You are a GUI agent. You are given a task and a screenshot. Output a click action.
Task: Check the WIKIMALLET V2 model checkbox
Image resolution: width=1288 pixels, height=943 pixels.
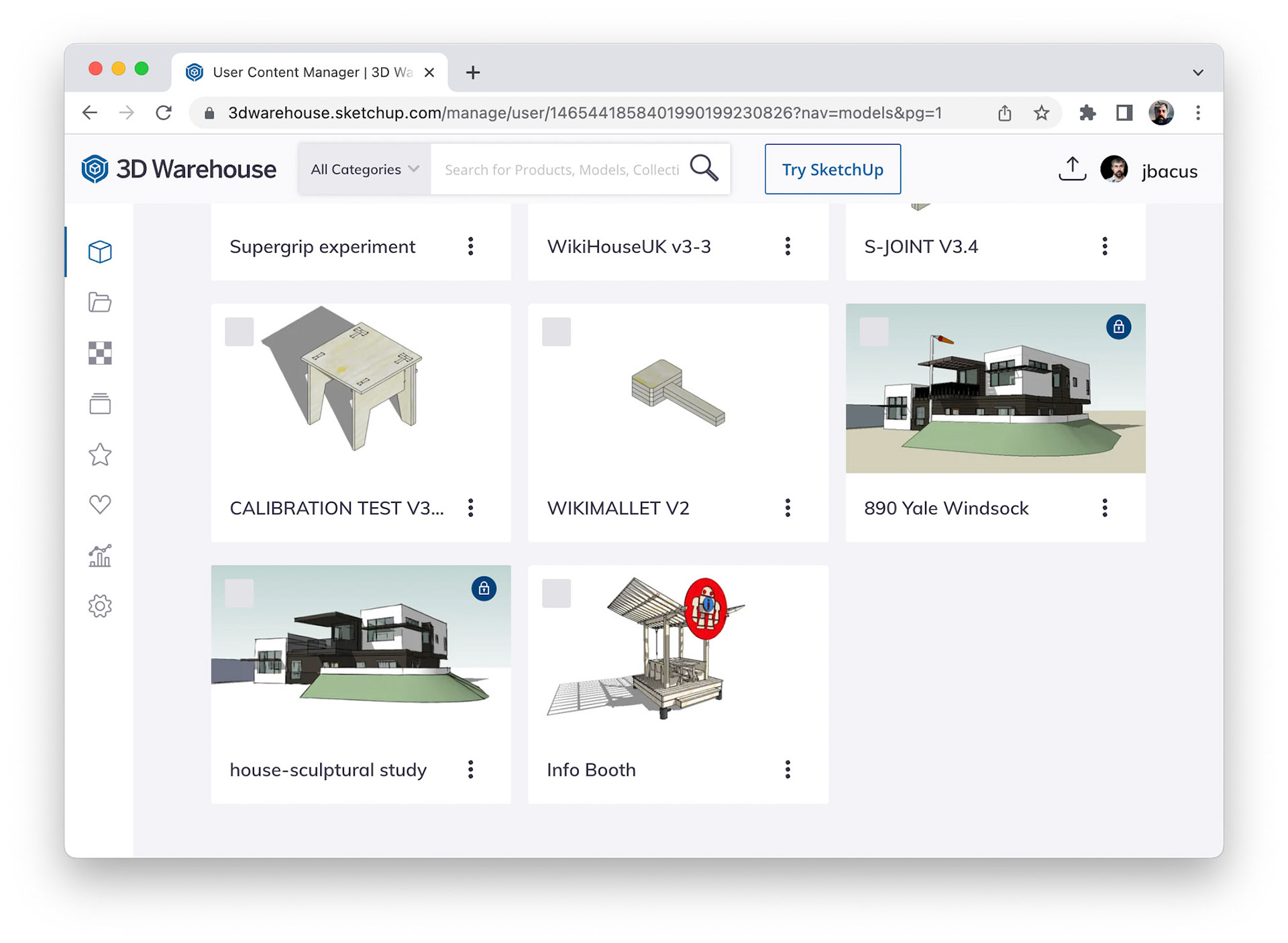[x=556, y=331]
